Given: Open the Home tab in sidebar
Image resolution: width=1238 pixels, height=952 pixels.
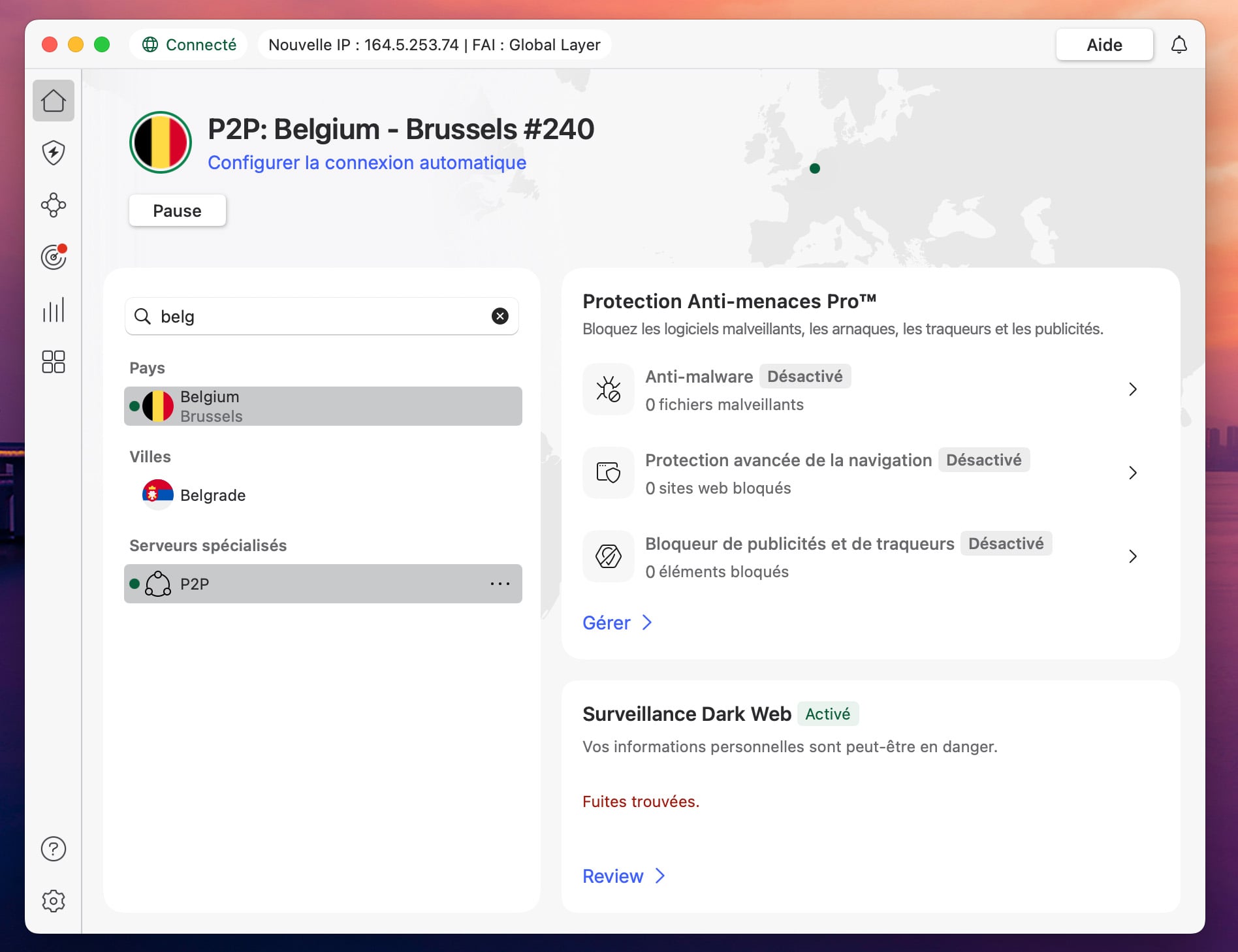Looking at the screenshot, I should pos(54,101).
